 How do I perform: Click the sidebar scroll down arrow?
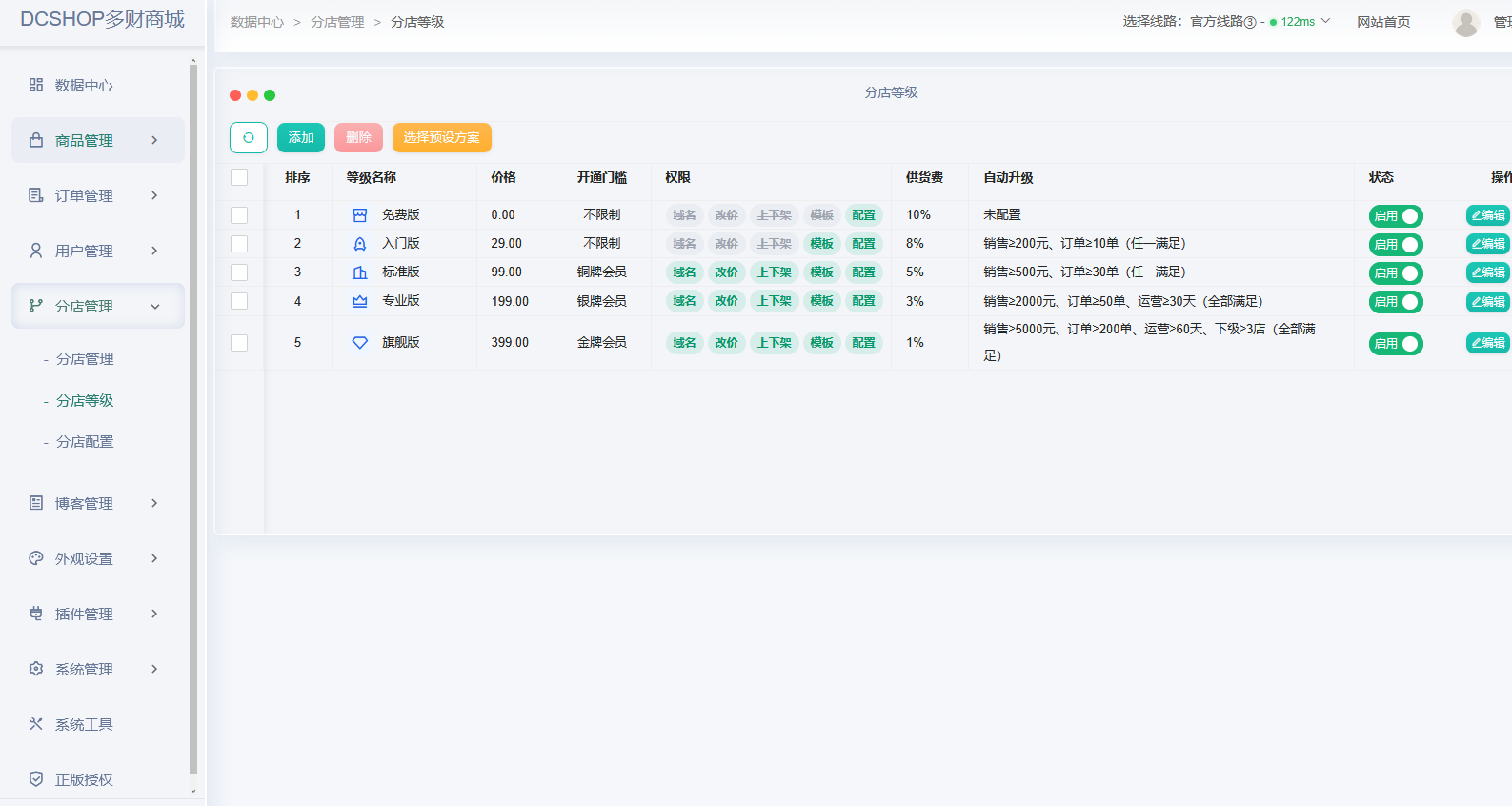[x=193, y=791]
